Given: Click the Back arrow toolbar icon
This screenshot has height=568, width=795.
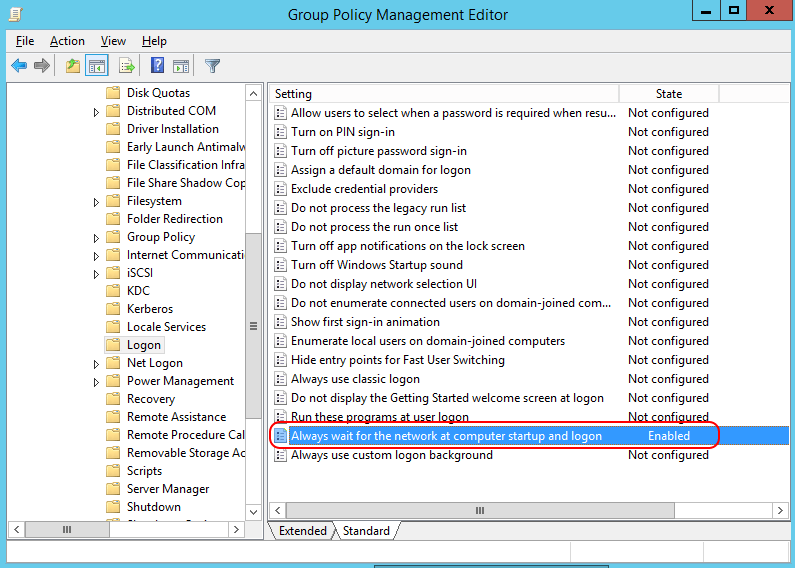Looking at the screenshot, I should [x=19, y=66].
